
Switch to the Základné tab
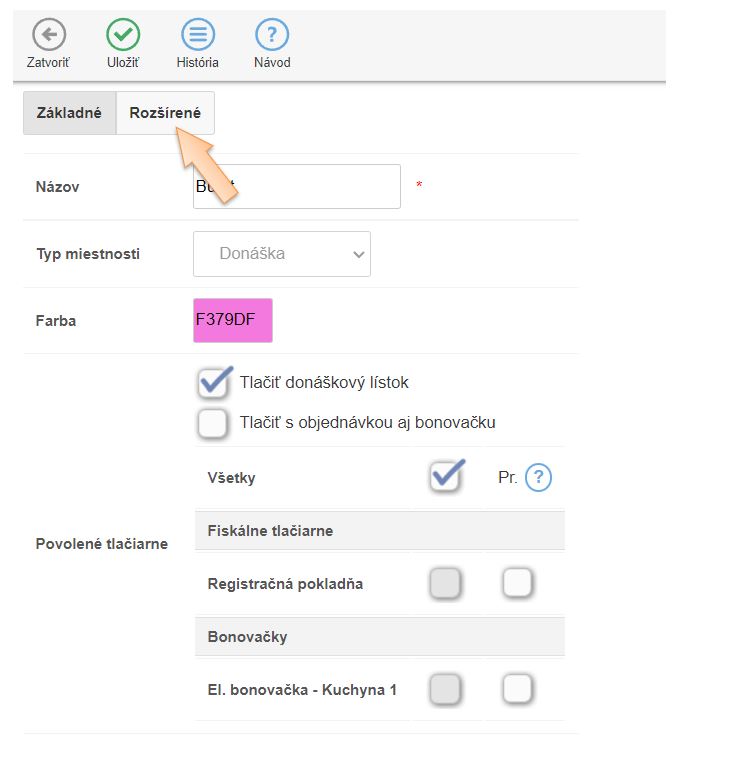coord(69,113)
